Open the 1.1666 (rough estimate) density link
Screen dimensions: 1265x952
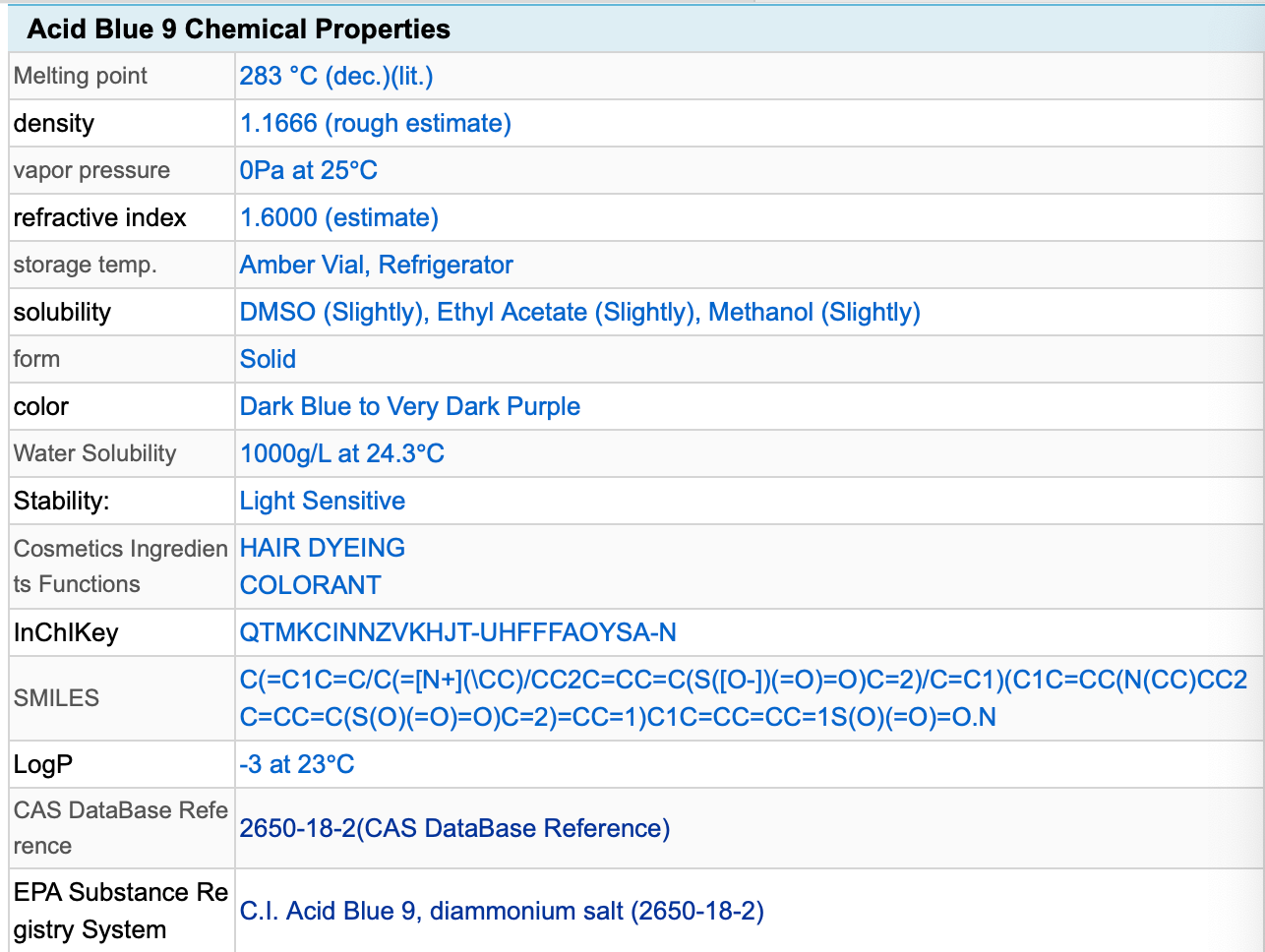(x=376, y=123)
